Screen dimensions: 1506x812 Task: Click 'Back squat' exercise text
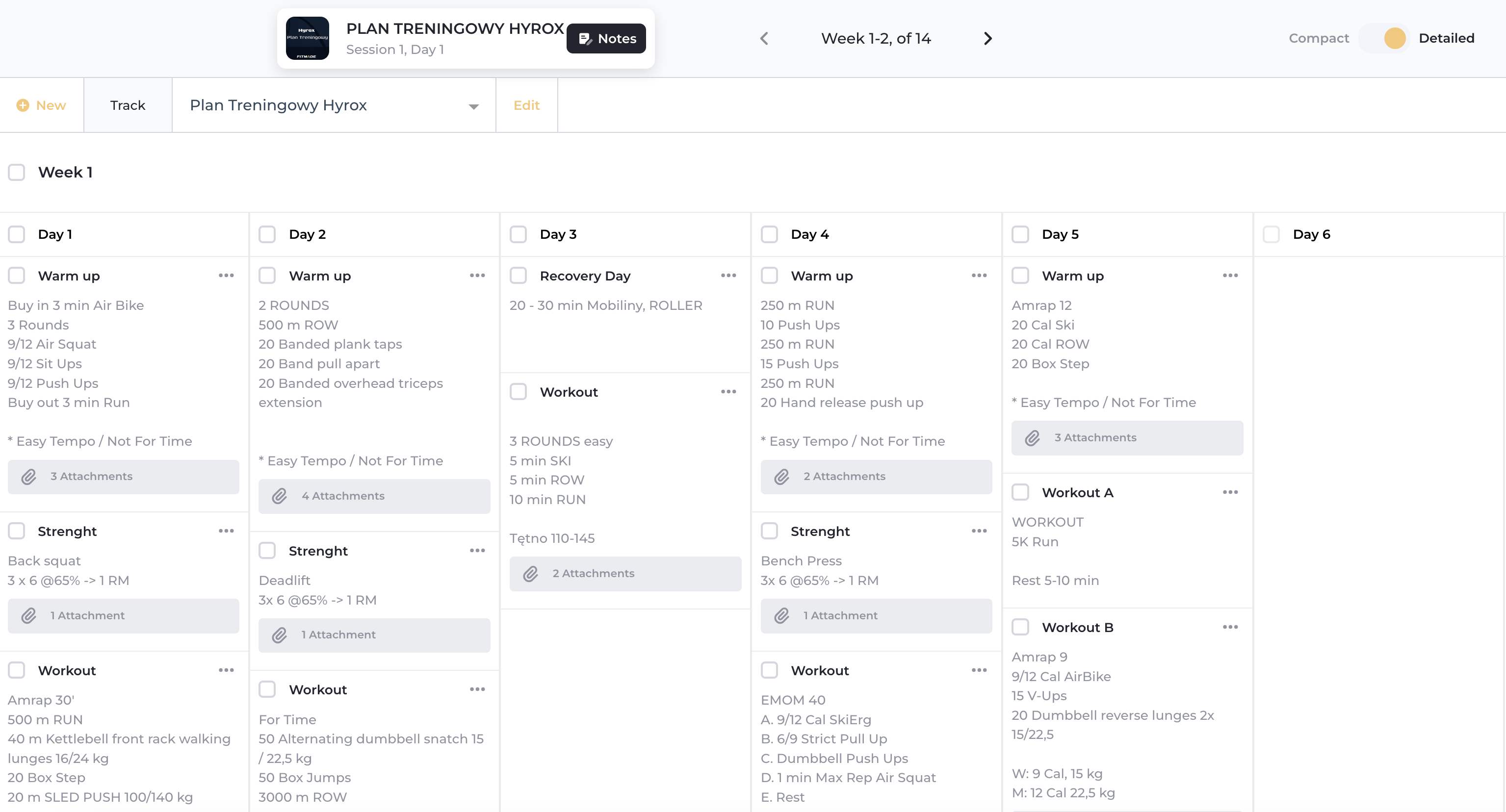pos(45,561)
